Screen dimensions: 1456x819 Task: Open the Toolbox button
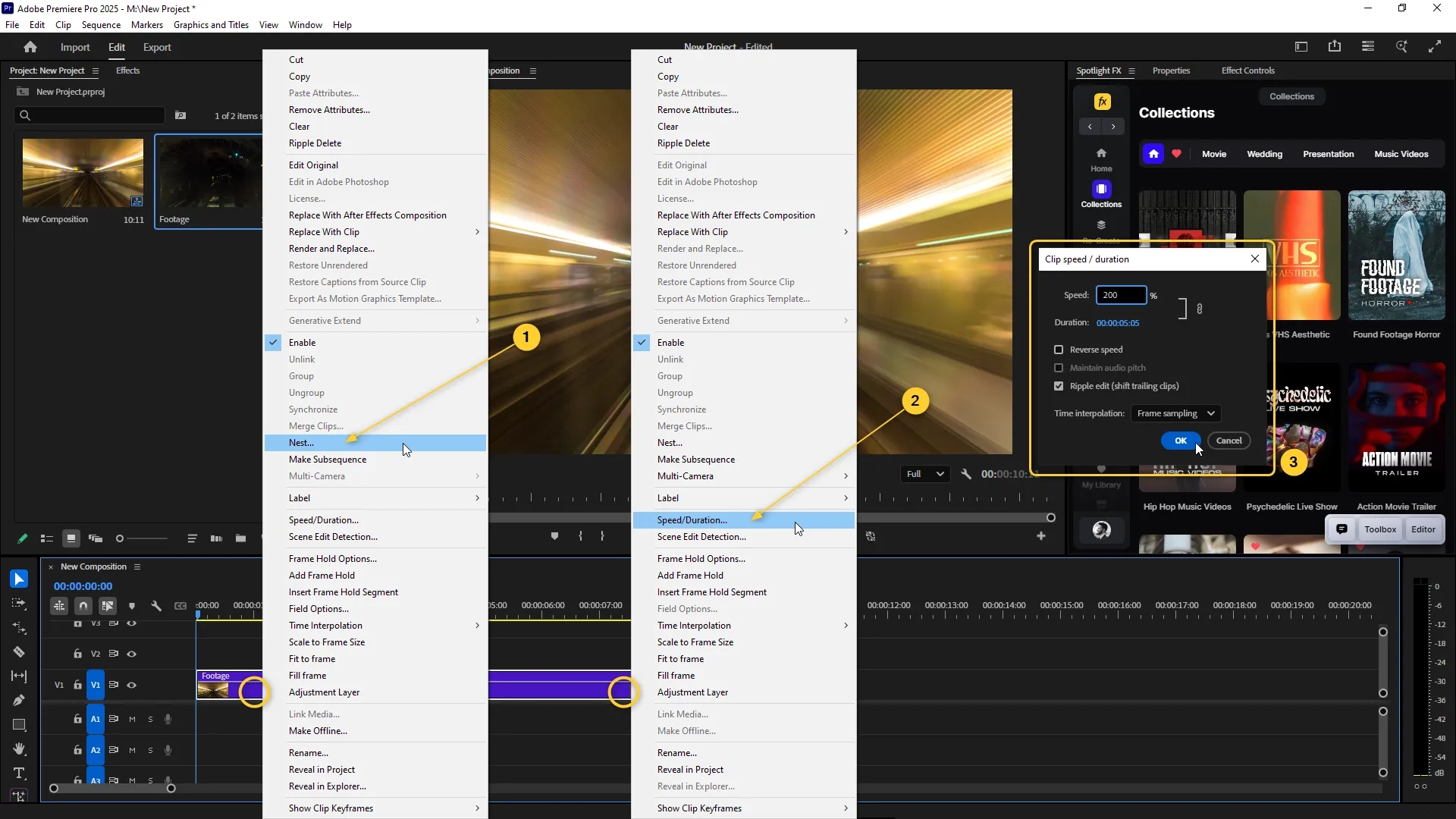1380,529
